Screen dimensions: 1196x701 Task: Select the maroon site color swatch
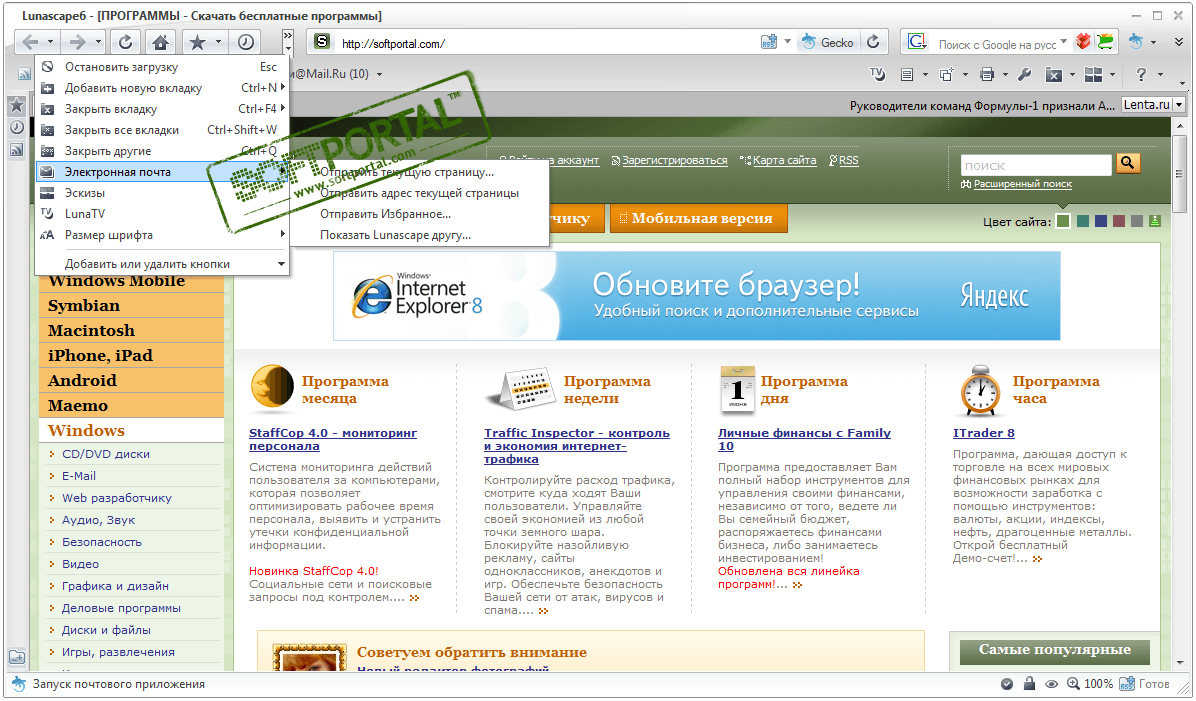[x=1119, y=221]
